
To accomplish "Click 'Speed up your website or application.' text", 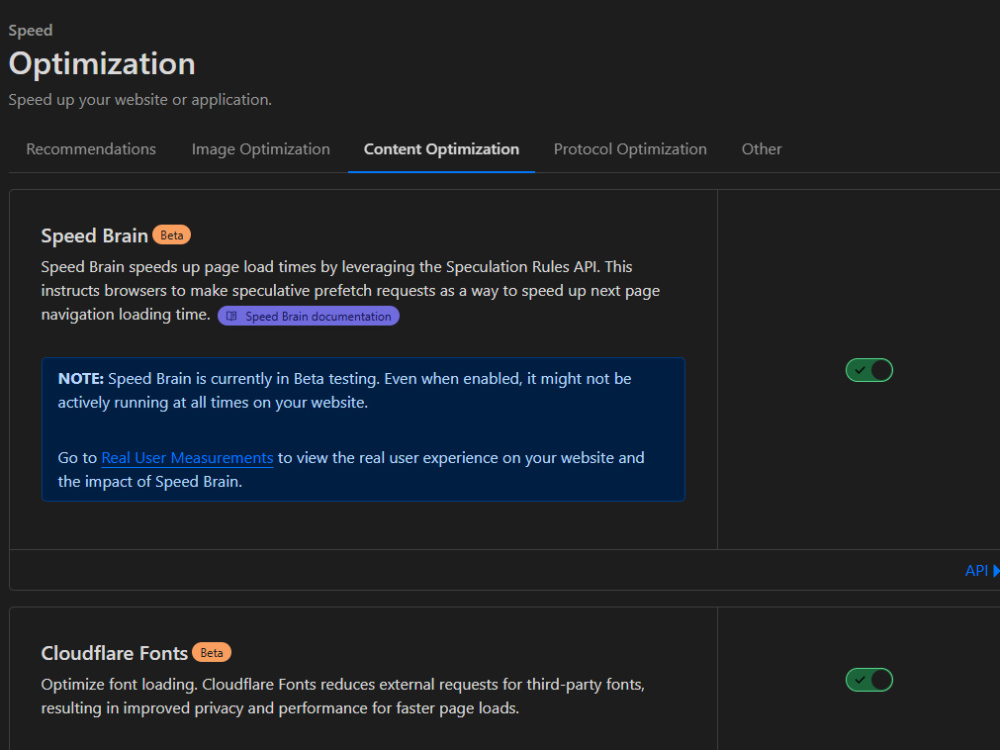I will pyautogui.click(x=140, y=100).
